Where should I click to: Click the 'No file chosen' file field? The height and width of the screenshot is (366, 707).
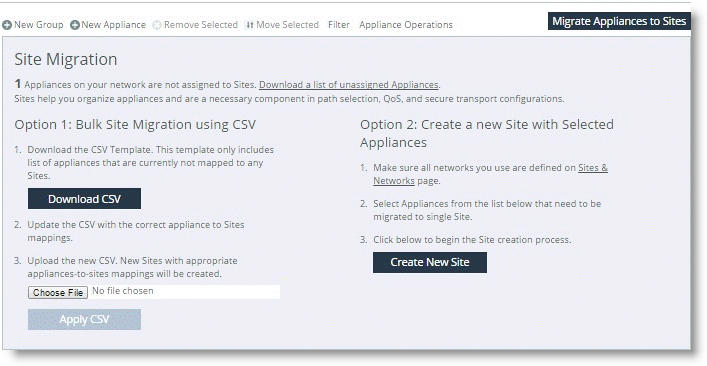point(184,292)
